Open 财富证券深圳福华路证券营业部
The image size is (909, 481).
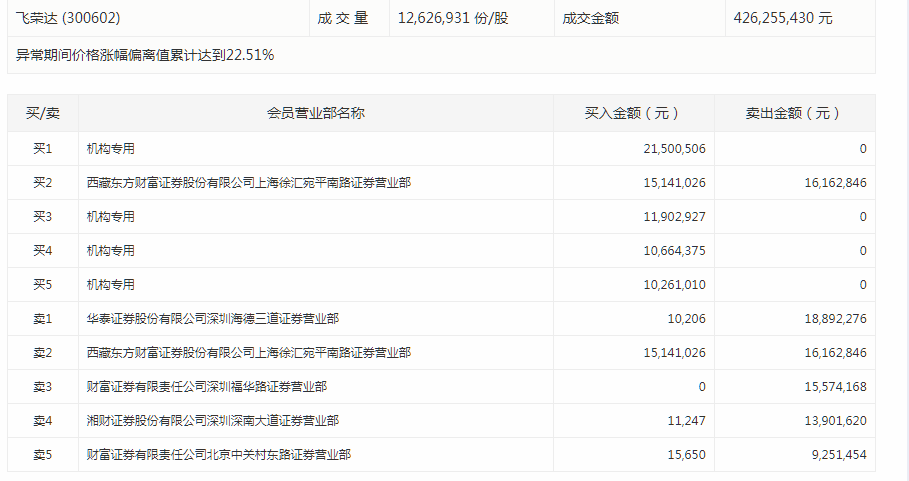pos(206,387)
